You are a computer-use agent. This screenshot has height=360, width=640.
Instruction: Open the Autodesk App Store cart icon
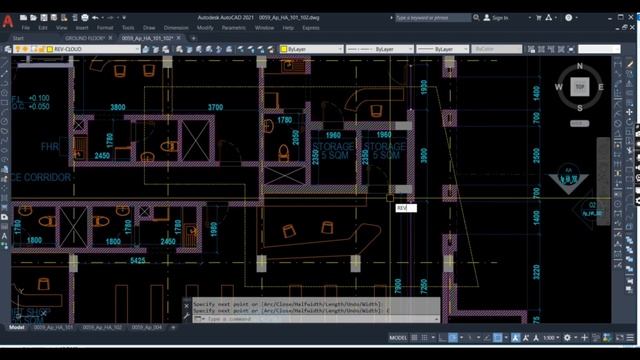coord(538,18)
